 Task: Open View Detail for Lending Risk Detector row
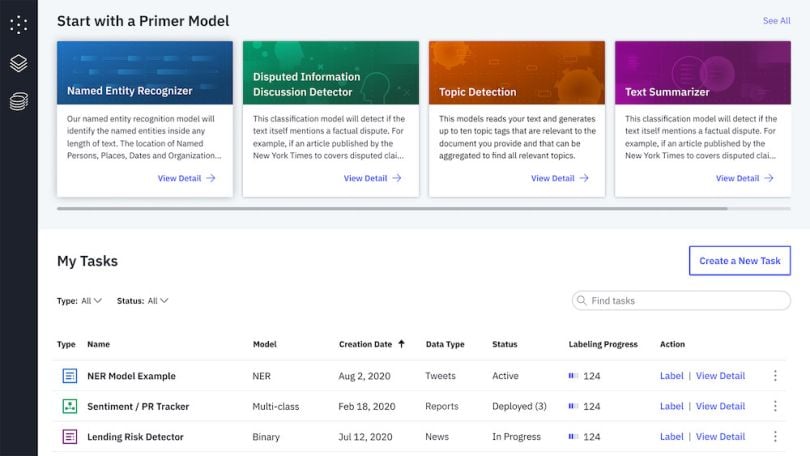coord(720,436)
